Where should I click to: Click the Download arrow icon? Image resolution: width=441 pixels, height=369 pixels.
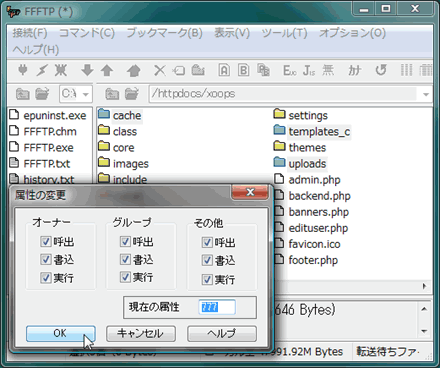(x=87, y=70)
